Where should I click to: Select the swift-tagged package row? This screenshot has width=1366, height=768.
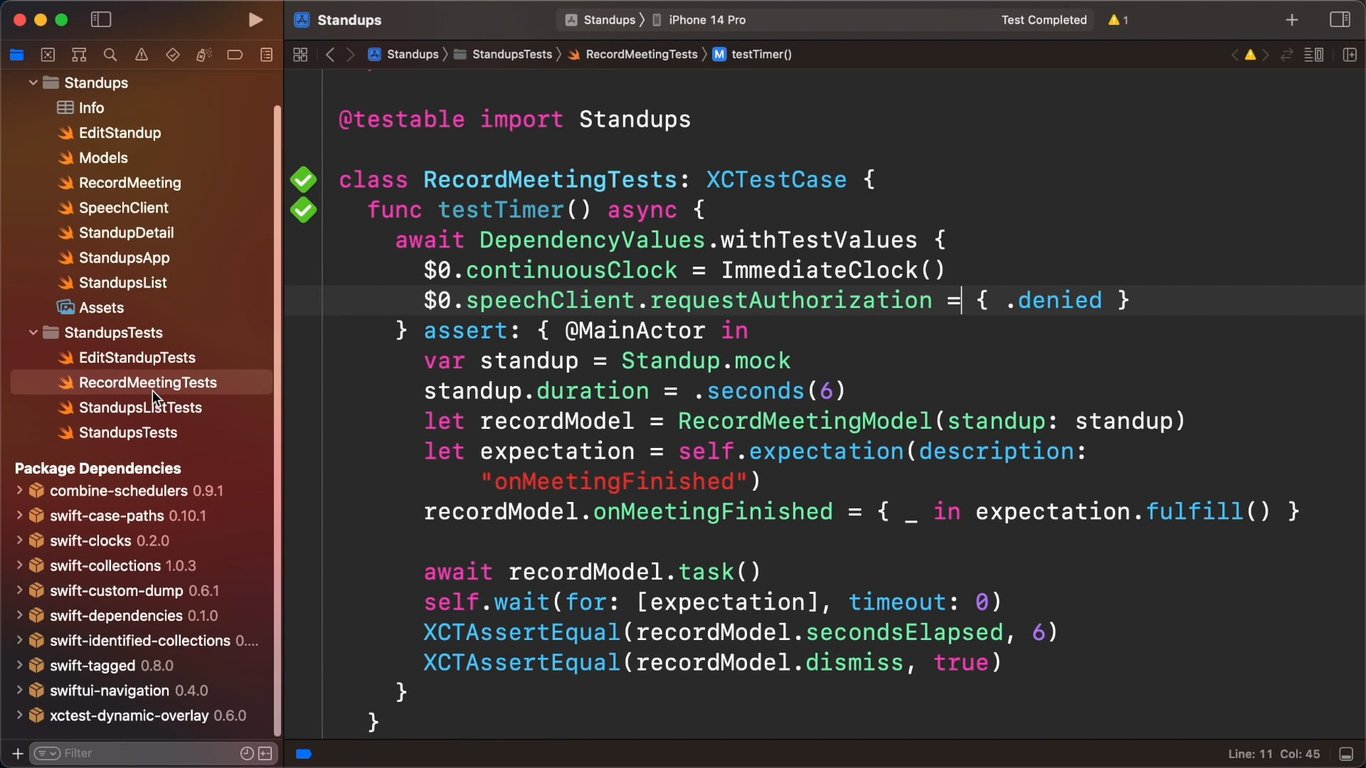pyautogui.click(x=141, y=666)
